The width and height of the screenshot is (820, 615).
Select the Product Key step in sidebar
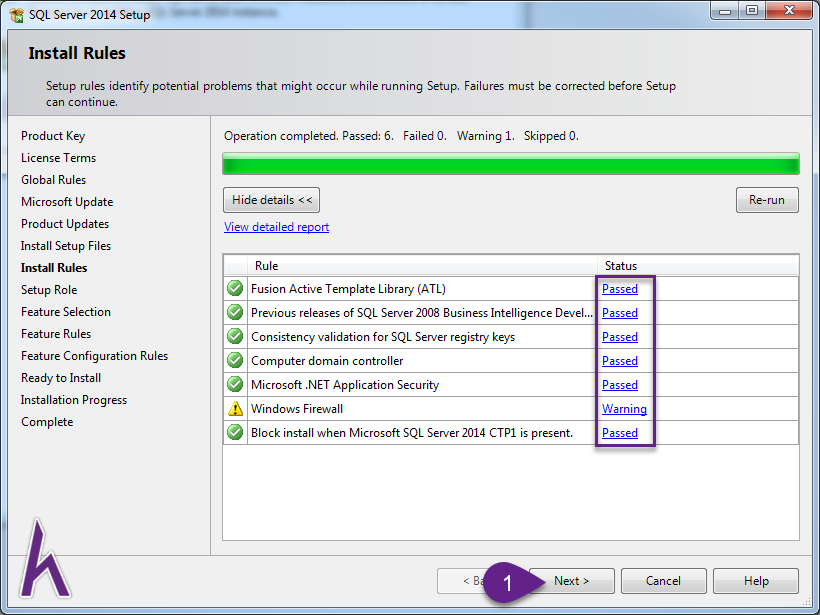pyautogui.click(x=53, y=136)
